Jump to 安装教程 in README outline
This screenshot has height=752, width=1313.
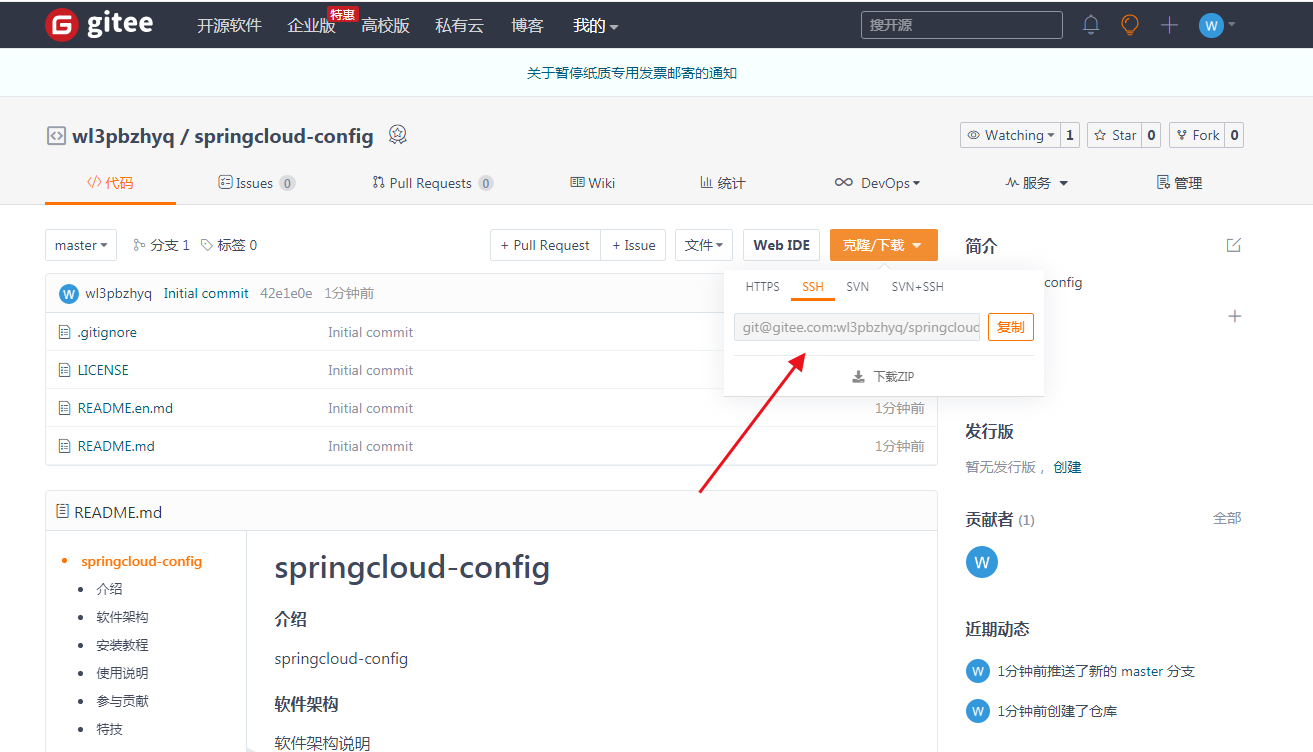point(122,645)
